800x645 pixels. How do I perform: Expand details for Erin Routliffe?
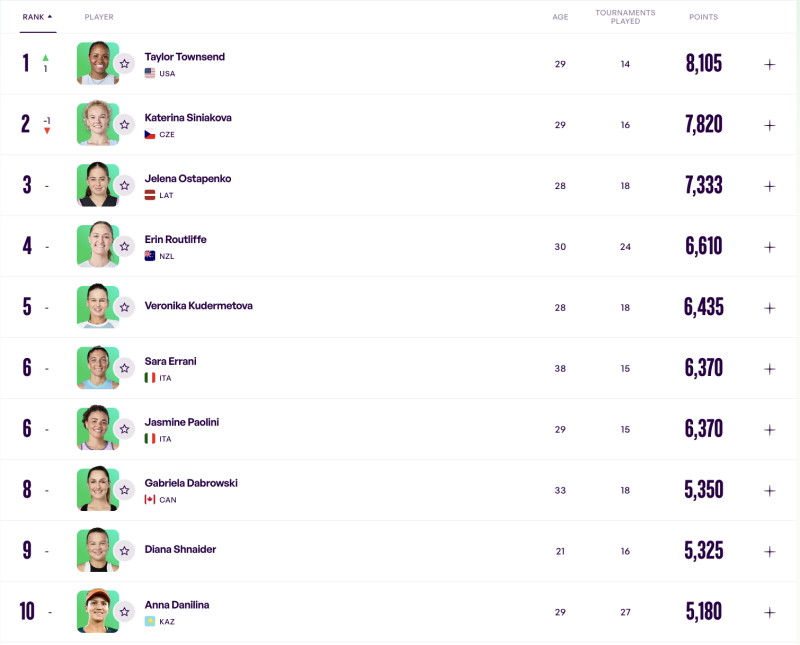point(769,247)
